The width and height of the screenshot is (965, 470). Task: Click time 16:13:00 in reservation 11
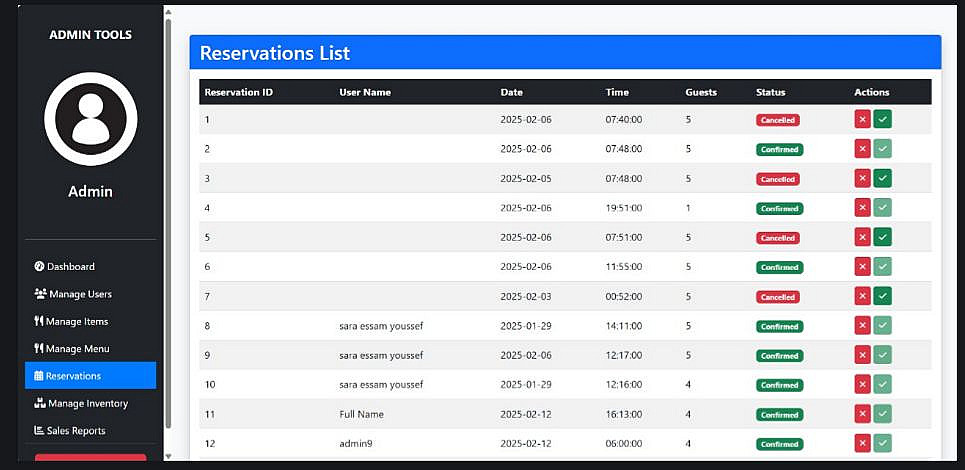pos(623,415)
